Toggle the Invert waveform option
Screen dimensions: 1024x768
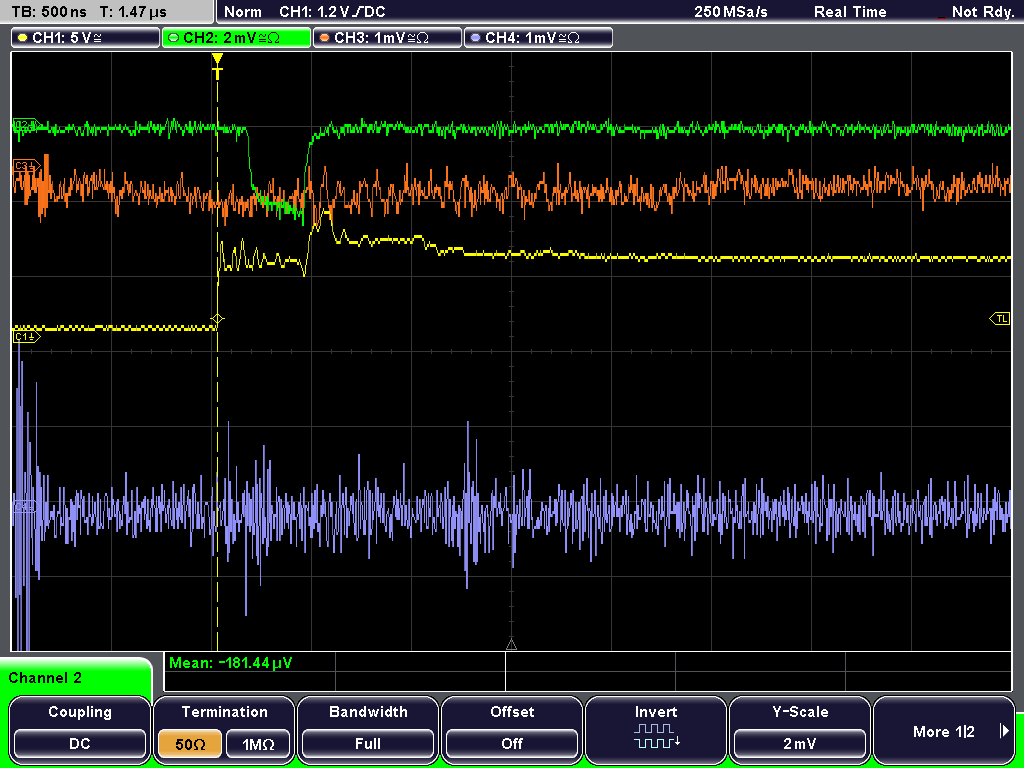[x=656, y=729]
